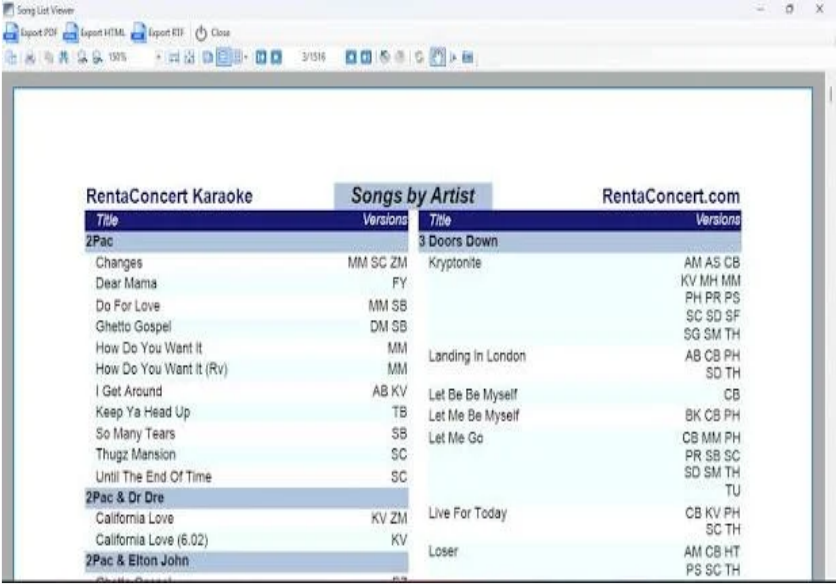Click the song title Keep Ya Head Up
The height and width of the screenshot is (584, 836).
pos(142,412)
